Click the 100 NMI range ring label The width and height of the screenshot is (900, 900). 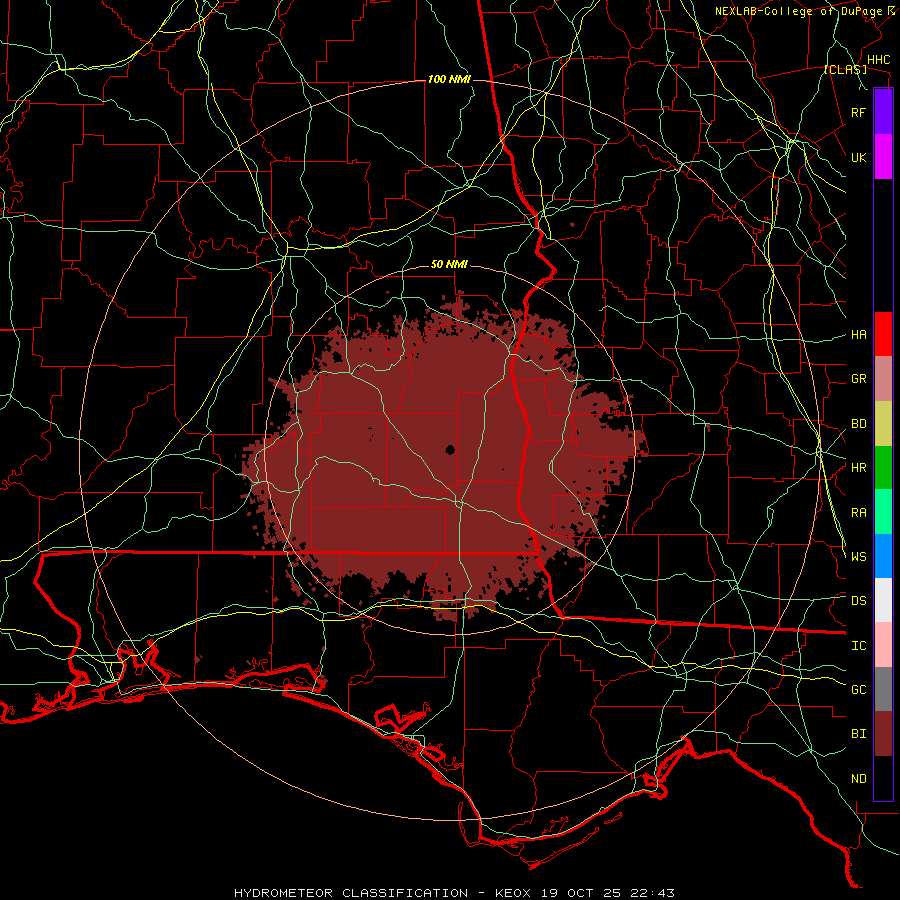point(449,79)
